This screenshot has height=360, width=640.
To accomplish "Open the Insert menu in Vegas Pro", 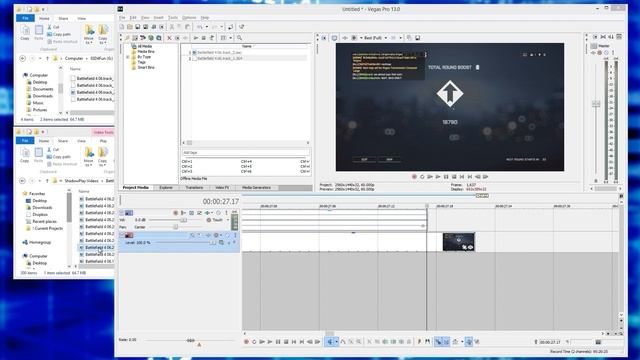I will point(158,18).
